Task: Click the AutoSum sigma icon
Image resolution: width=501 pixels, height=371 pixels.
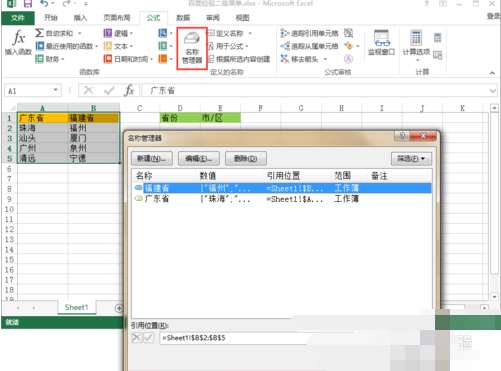Action: pos(39,33)
